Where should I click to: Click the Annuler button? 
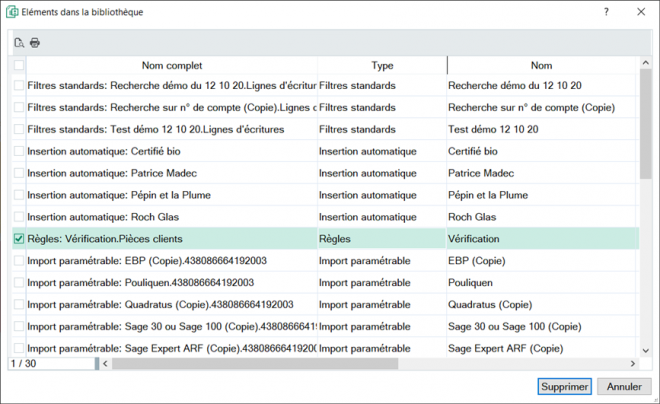click(624, 386)
